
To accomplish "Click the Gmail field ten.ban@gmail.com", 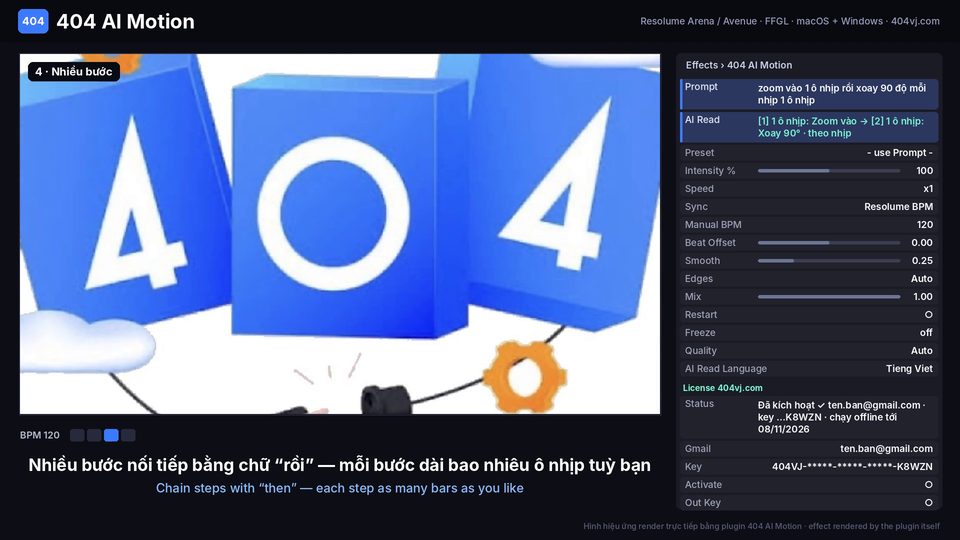I will [x=886, y=449].
